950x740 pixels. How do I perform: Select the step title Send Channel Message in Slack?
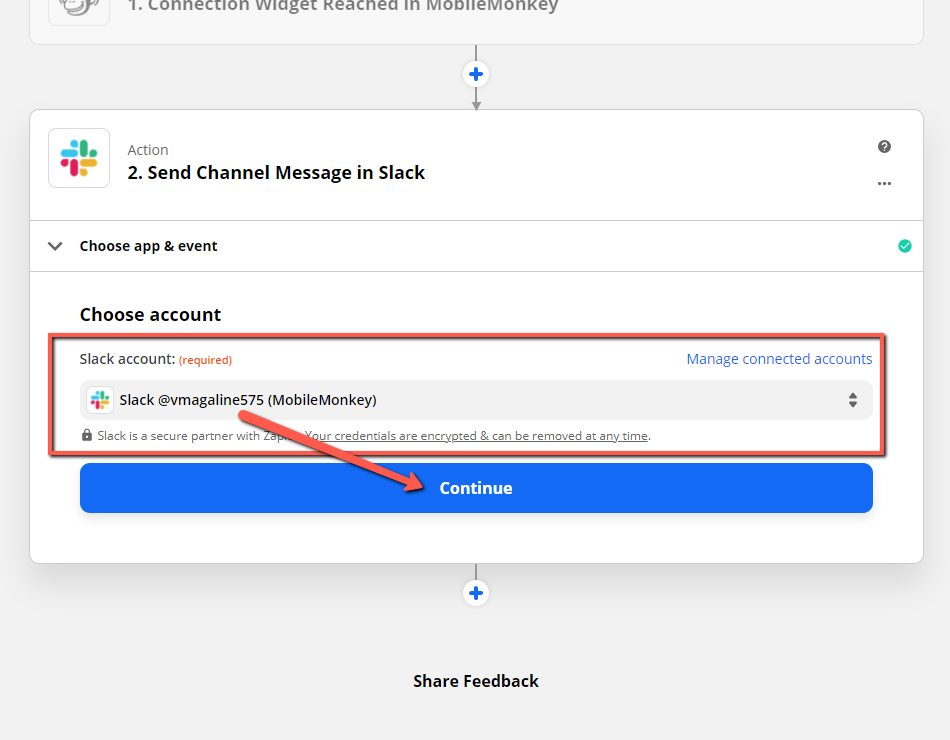tap(276, 173)
